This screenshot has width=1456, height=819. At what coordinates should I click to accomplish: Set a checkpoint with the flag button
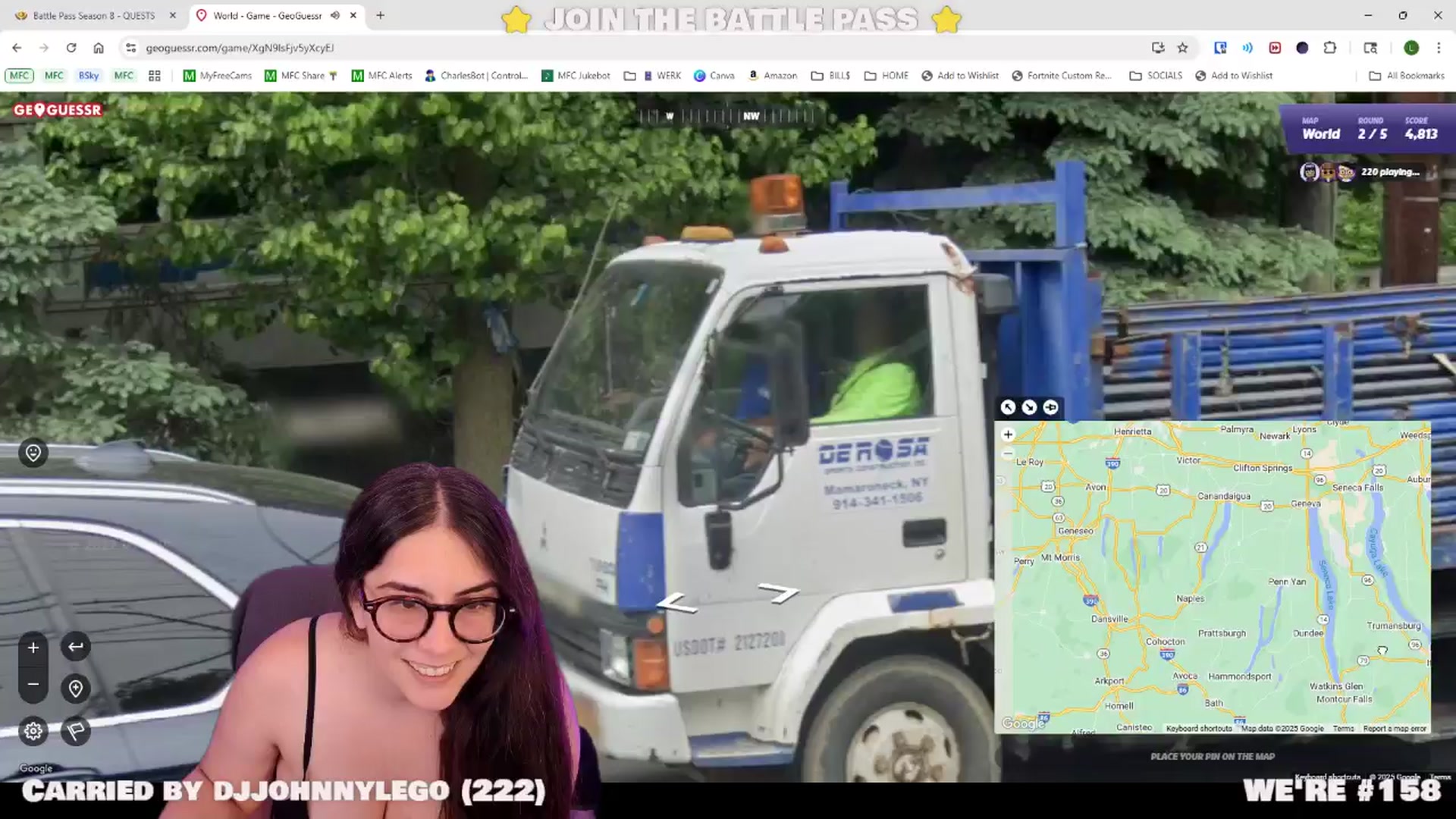tap(76, 731)
